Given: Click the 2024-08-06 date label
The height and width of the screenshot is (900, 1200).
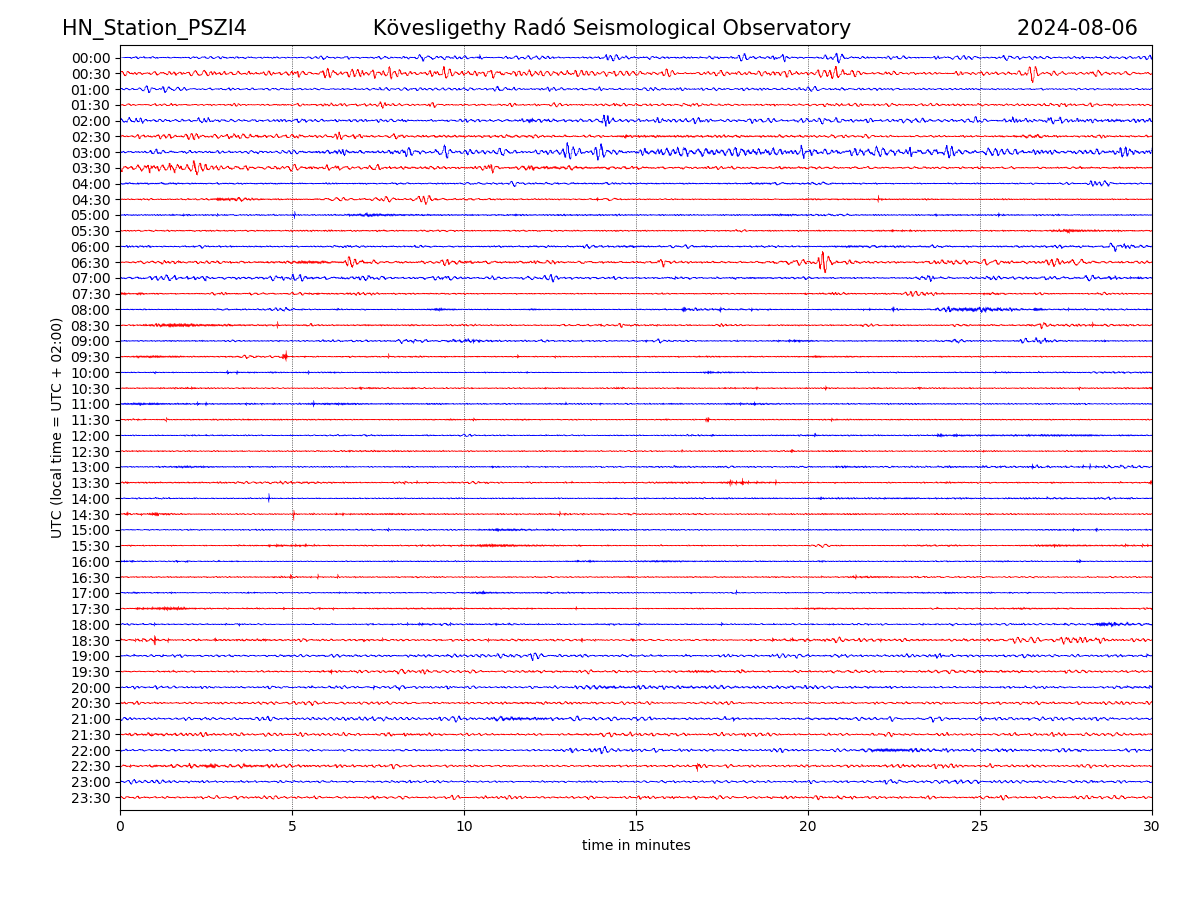Looking at the screenshot, I should point(1076,28).
